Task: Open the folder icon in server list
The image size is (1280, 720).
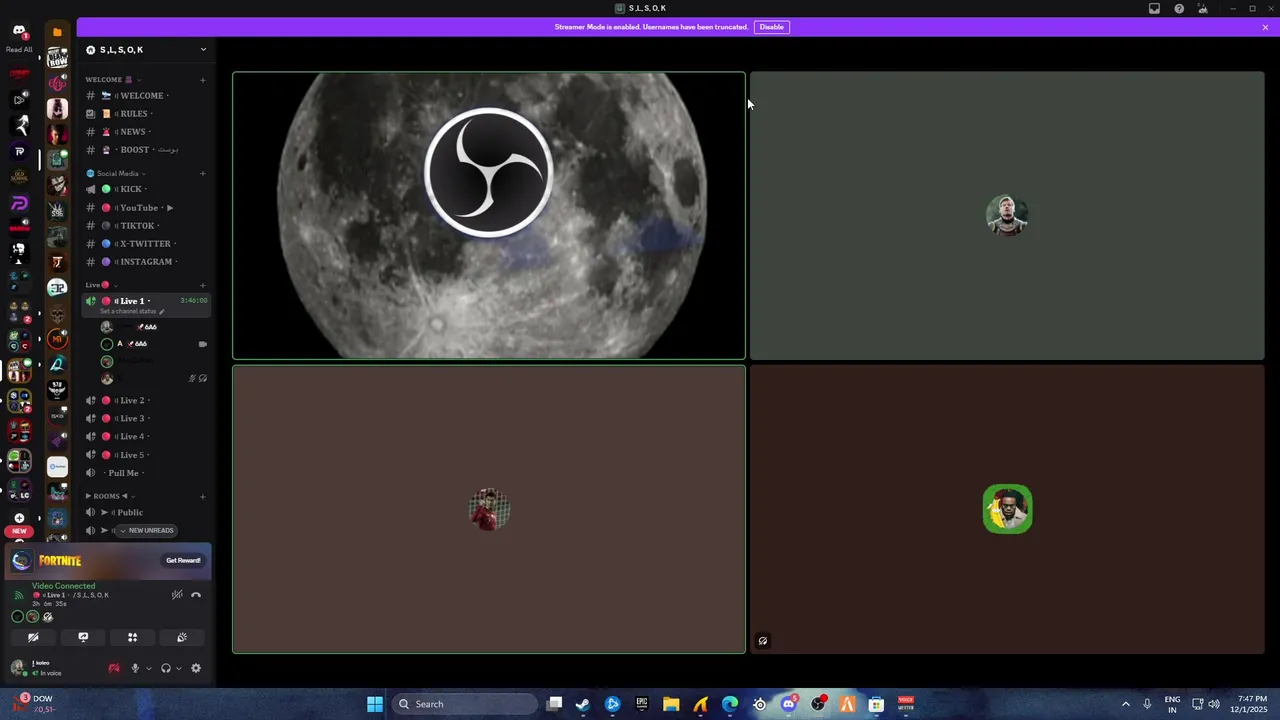Action: 57,32
